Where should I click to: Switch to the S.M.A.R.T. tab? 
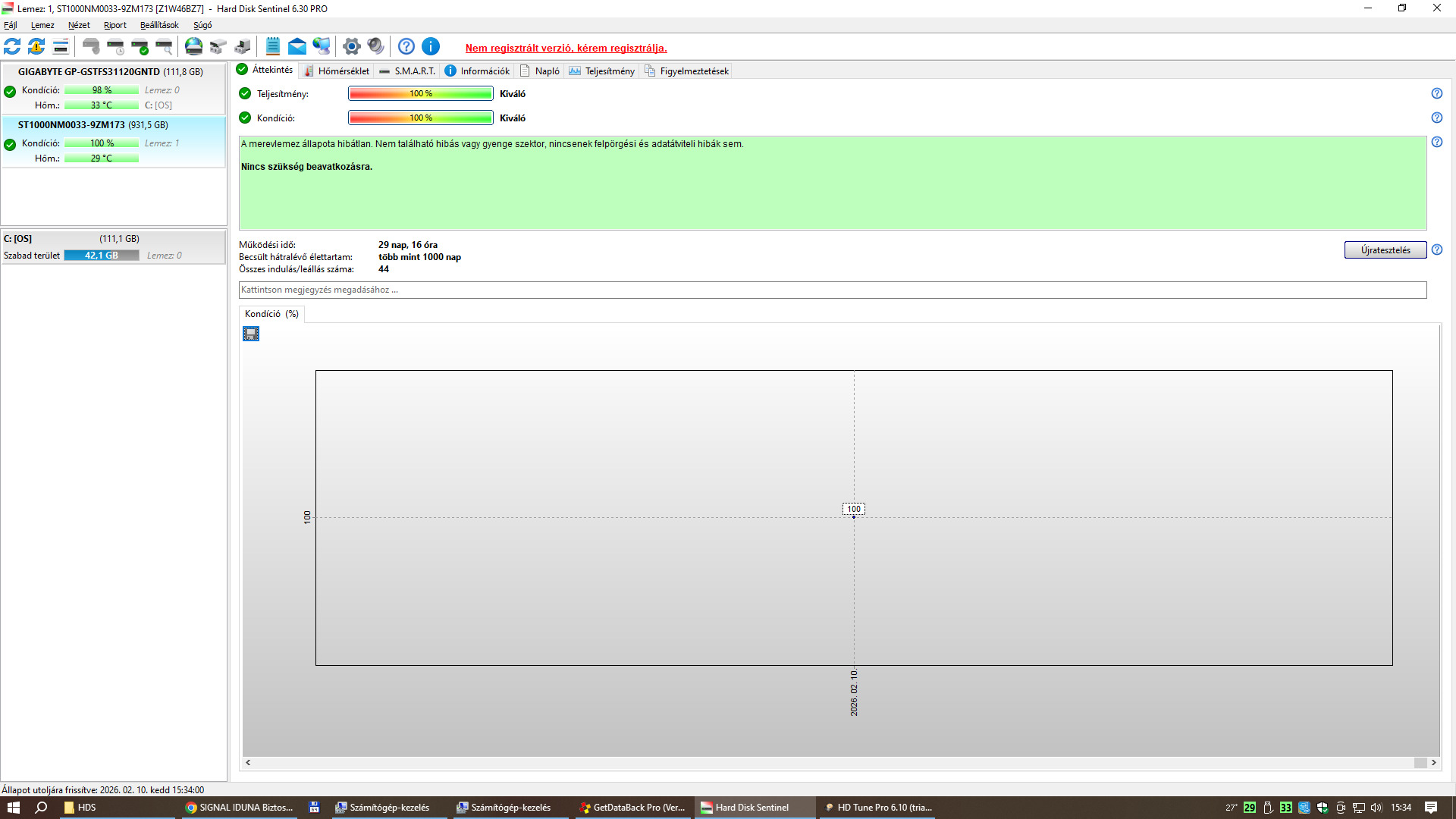[407, 71]
